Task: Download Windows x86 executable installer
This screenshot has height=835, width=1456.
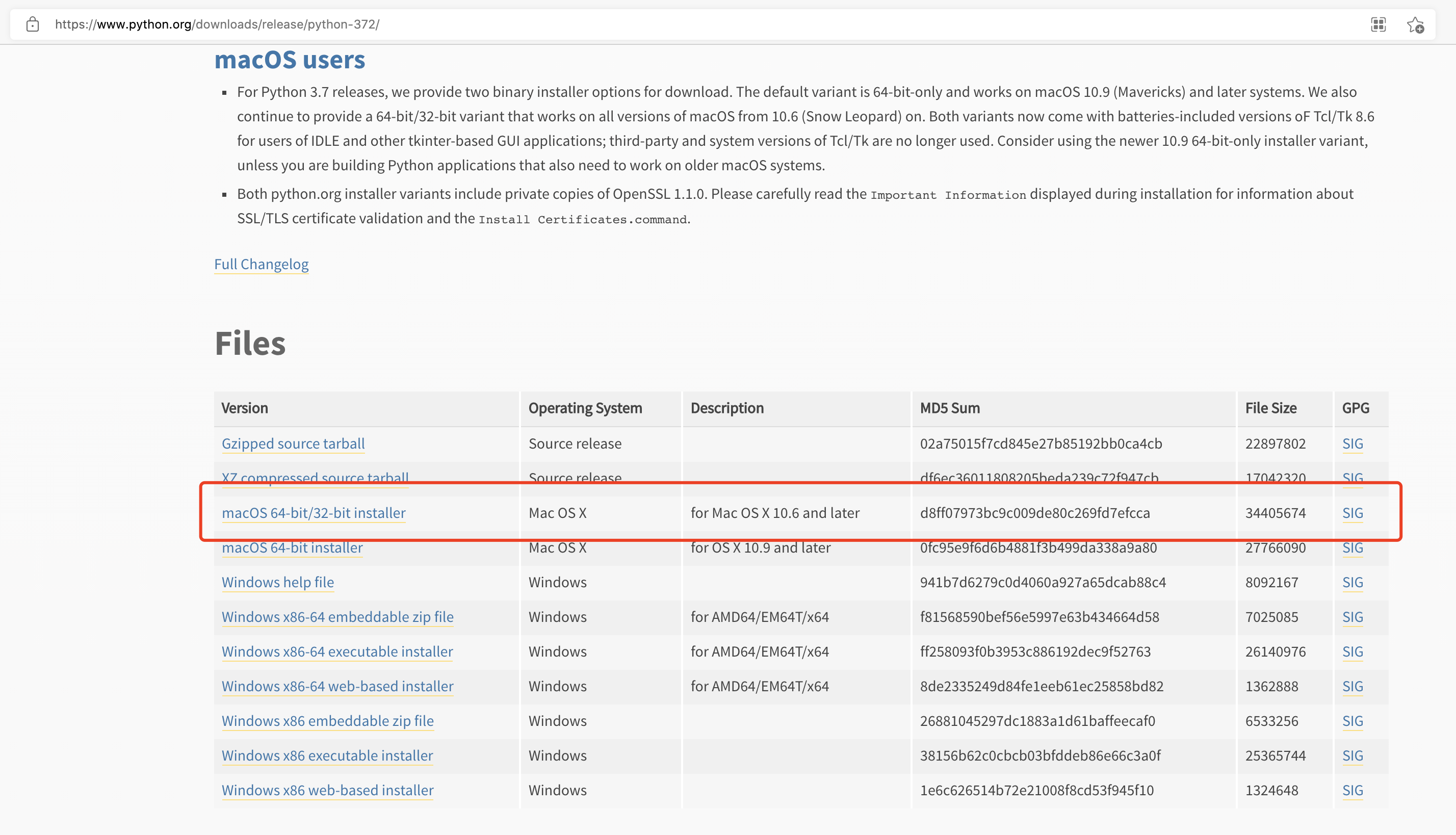Action: coord(327,755)
